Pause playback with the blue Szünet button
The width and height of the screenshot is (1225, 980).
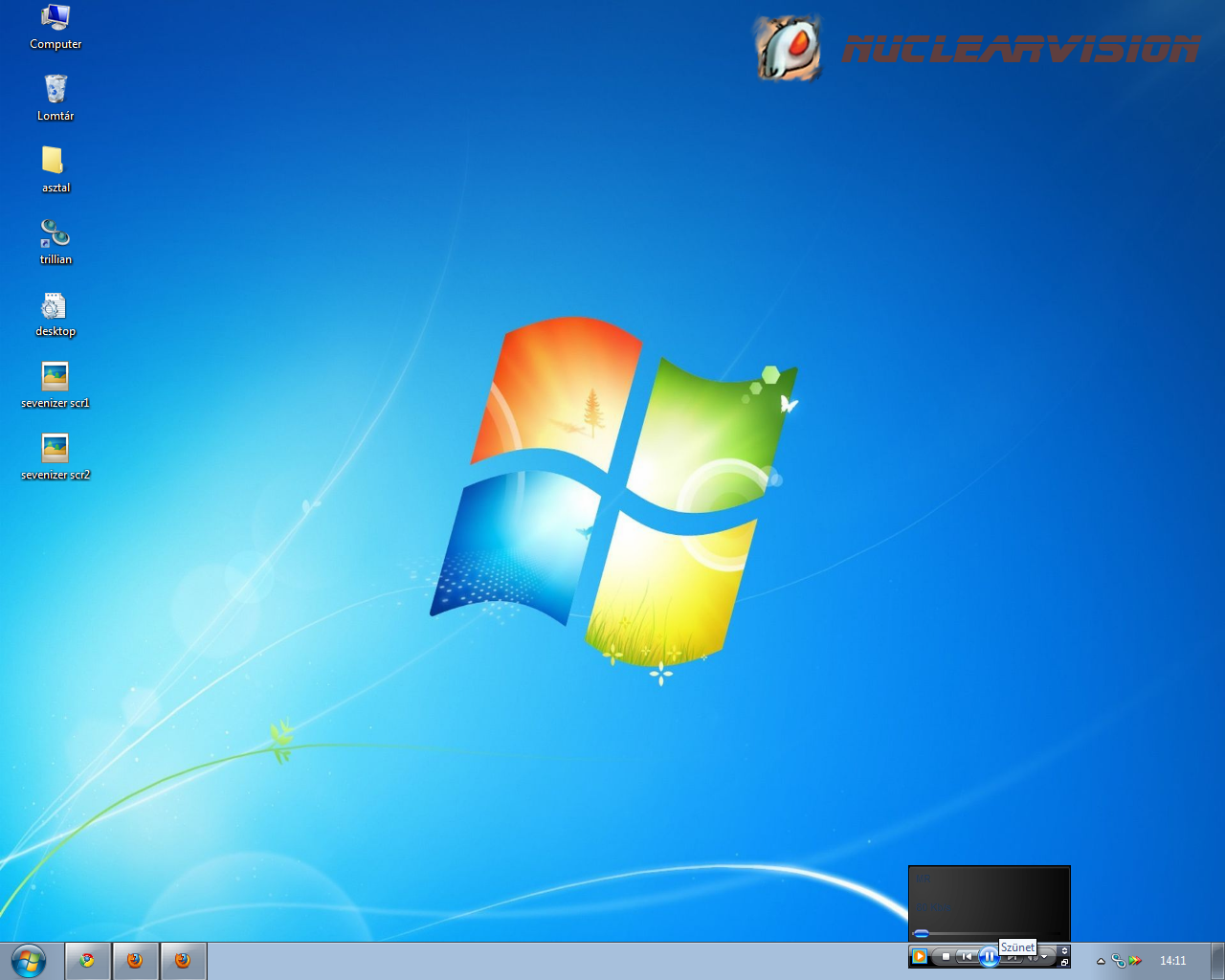989,956
